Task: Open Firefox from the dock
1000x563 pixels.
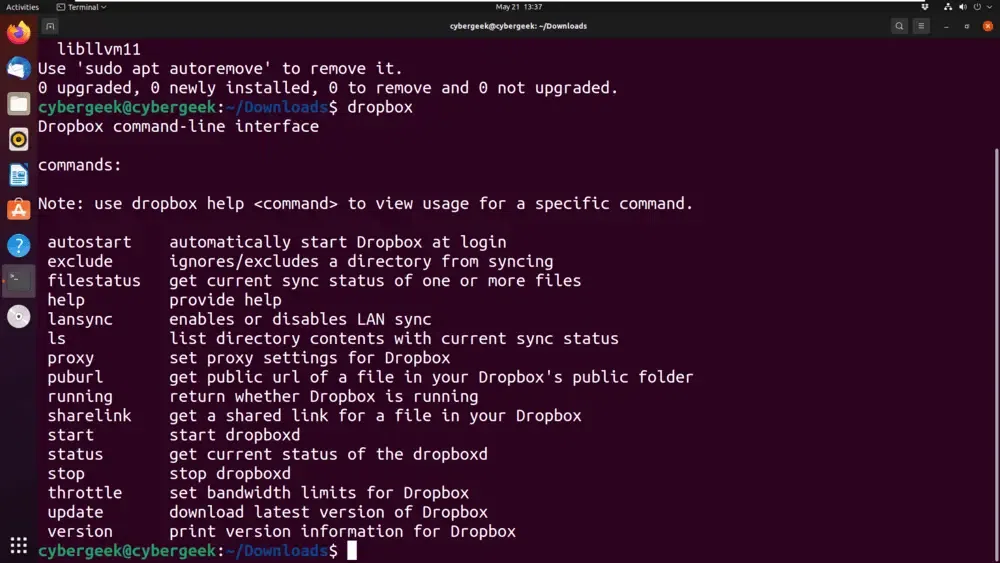Action: point(18,32)
